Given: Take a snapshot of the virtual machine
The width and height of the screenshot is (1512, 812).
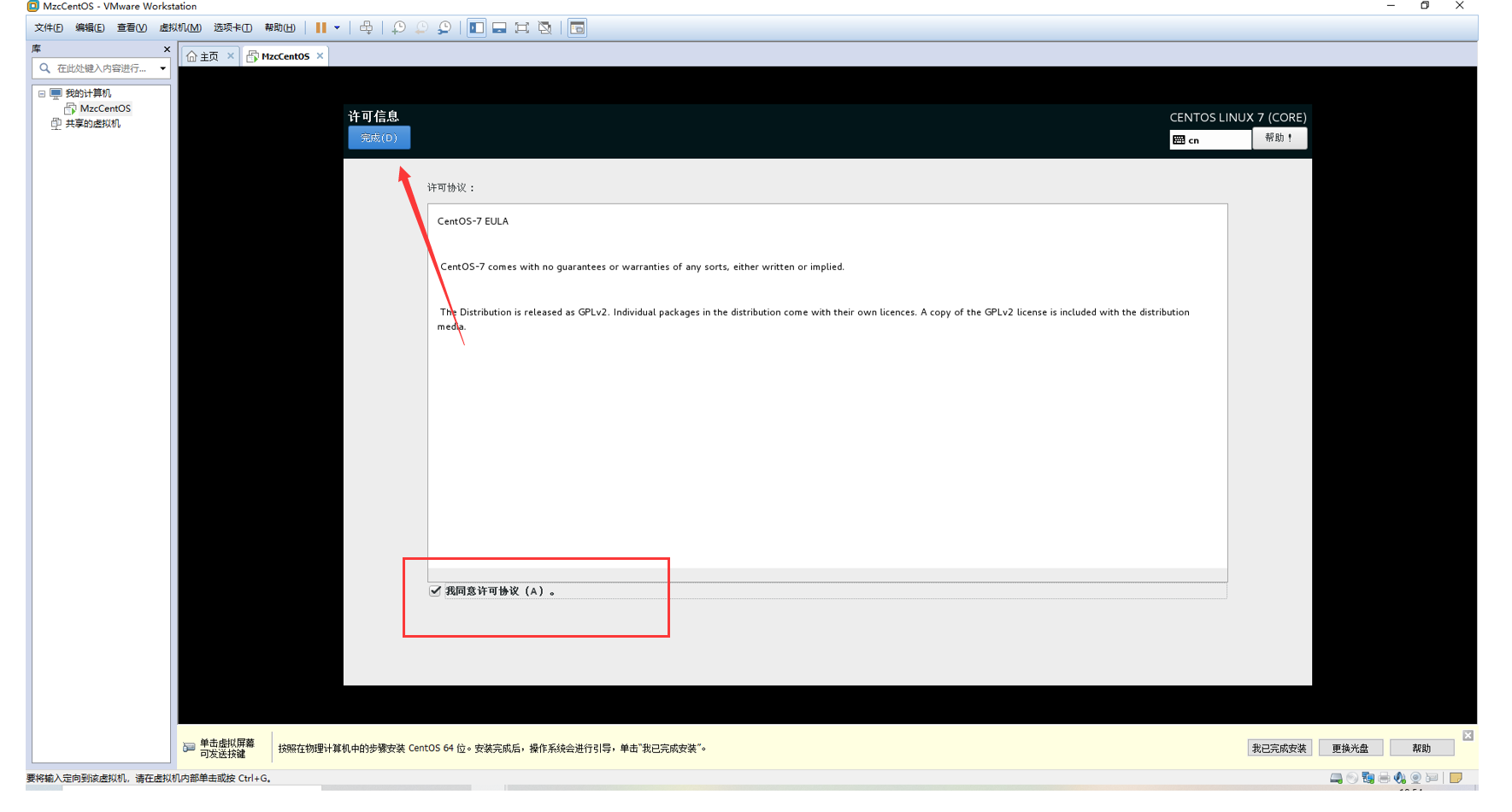Looking at the screenshot, I should coord(398,27).
